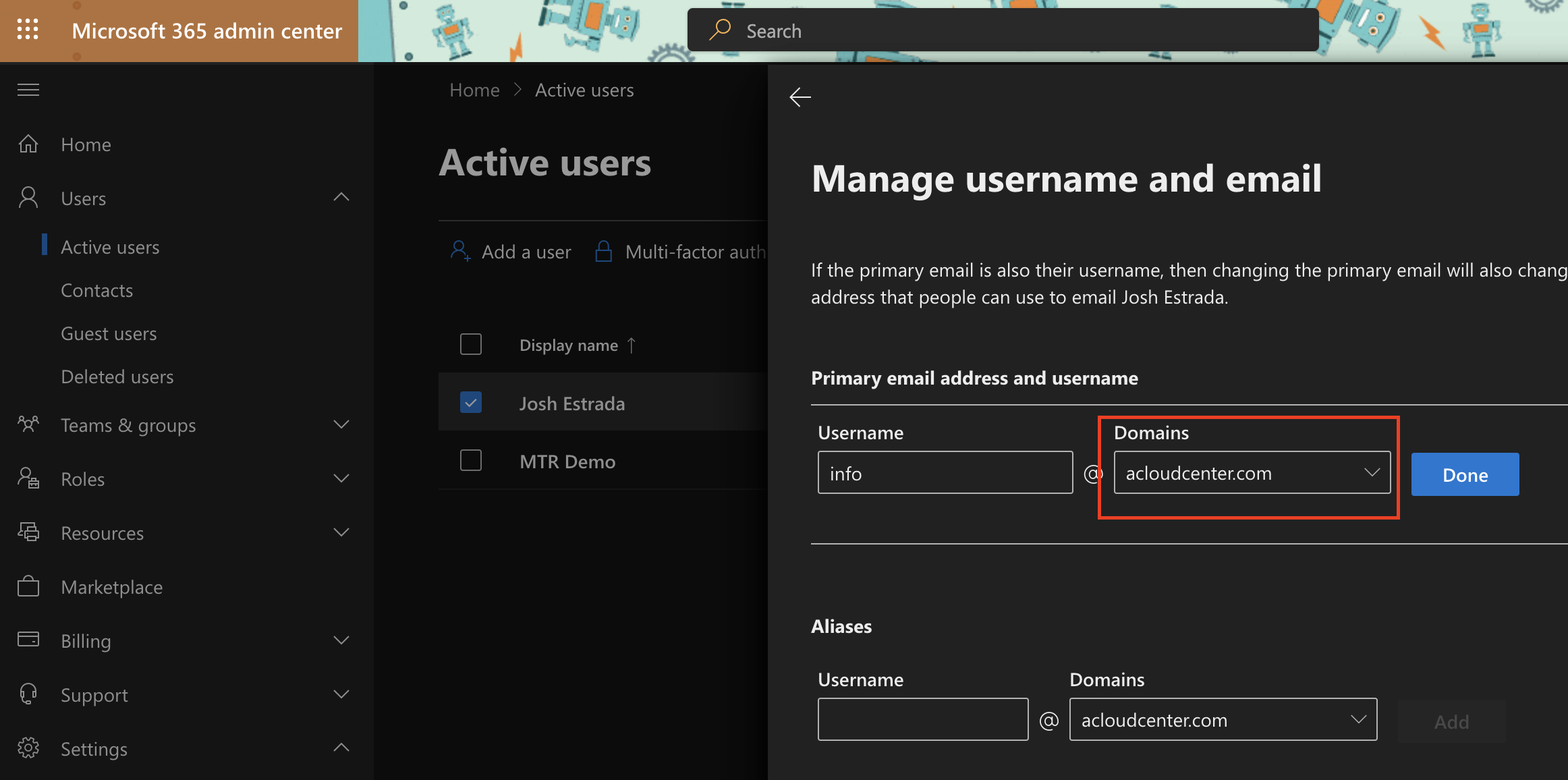
Task: Open Billing via the card icon
Action: [x=28, y=640]
